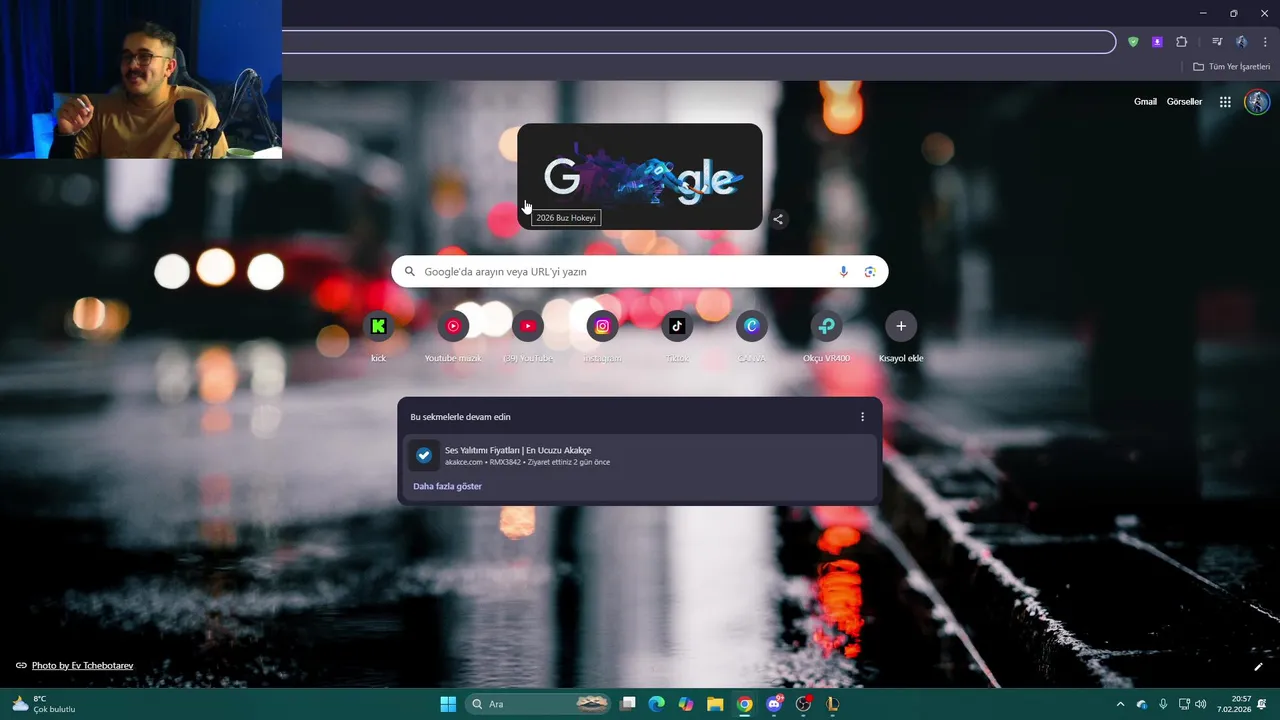Focus the Google search box
Screen dimensions: 1280x720
point(640,272)
